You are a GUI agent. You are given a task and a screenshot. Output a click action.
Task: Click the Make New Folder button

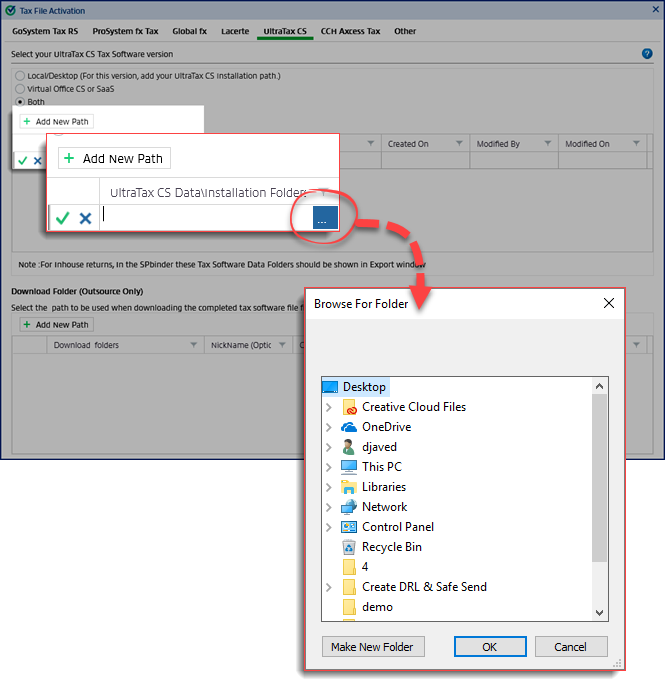[373, 647]
